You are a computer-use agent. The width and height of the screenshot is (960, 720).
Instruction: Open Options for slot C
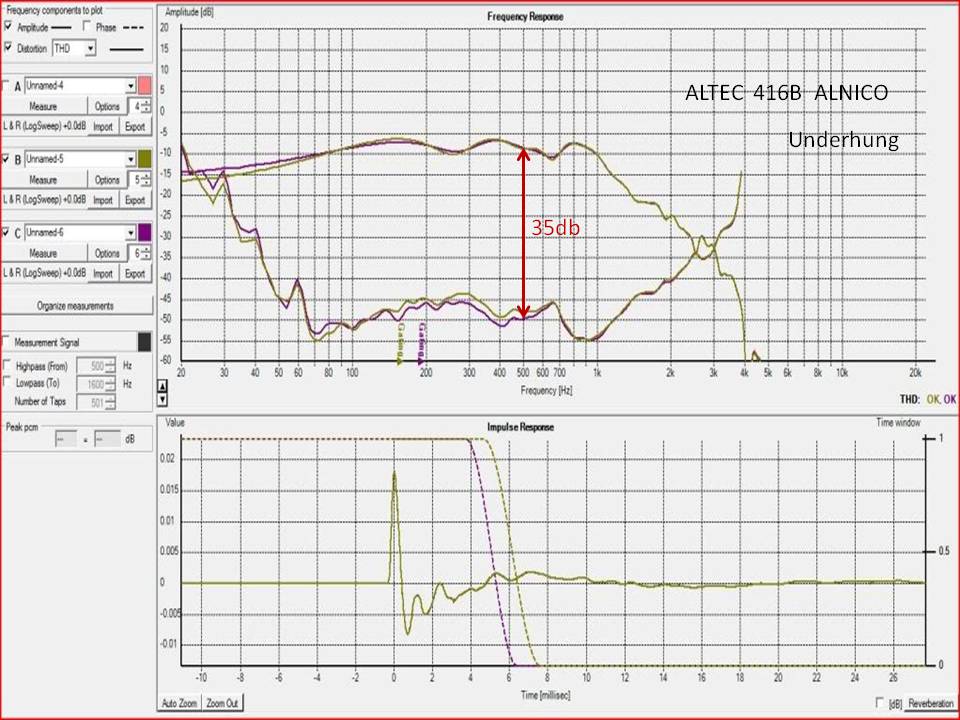[107, 253]
